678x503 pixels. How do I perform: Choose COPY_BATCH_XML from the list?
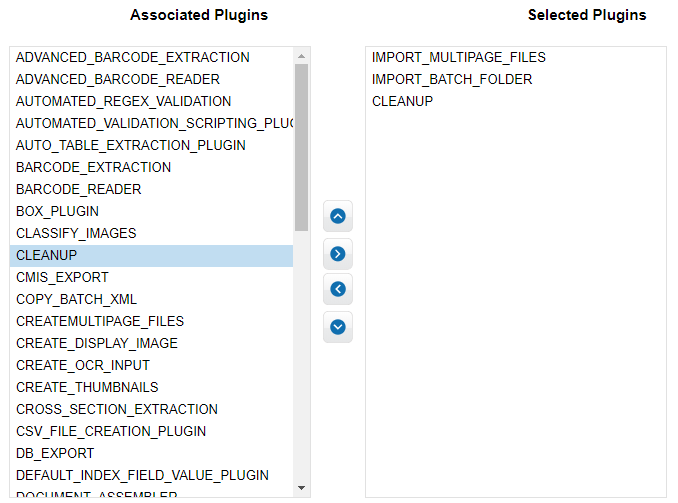click(151, 299)
